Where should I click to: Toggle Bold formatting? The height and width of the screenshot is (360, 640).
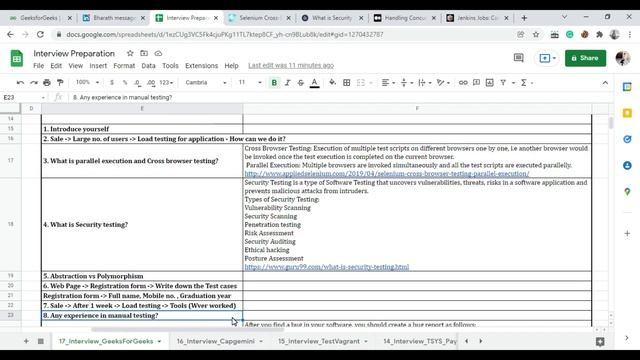pos(274,83)
